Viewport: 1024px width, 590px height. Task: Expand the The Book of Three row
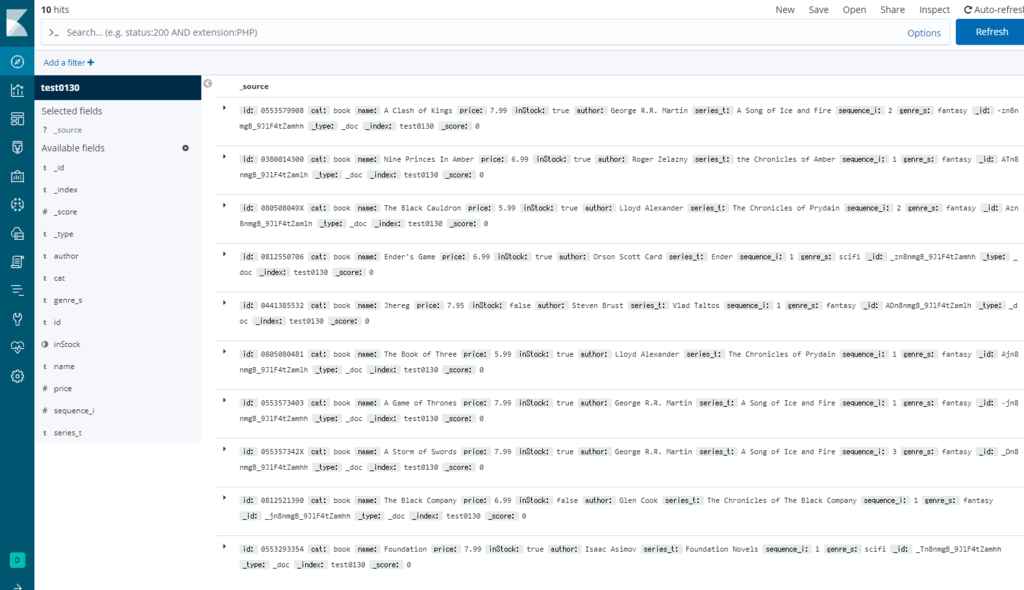pos(224,352)
